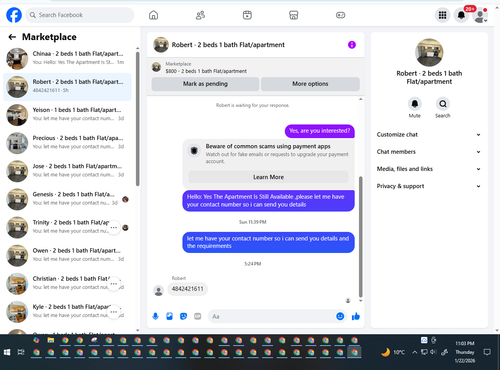Open File Explorer on the taskbar
Screen dimensions: 500x370
pos(51,340)
